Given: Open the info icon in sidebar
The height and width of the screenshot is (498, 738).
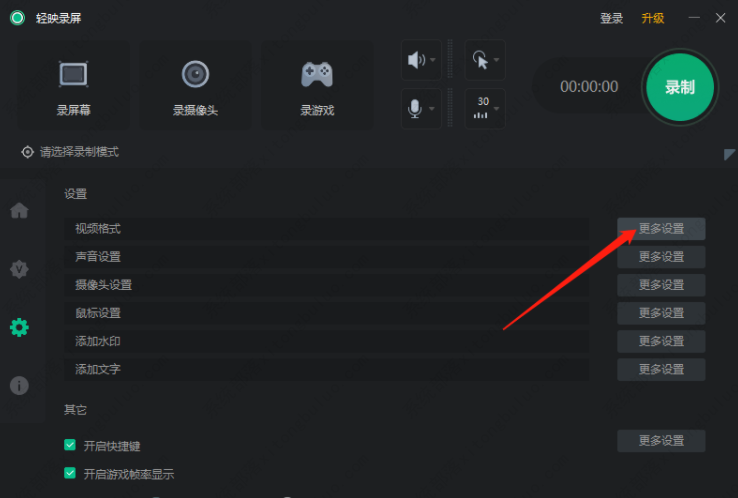Looking at the screenshot, I should [x=19, y=386].
